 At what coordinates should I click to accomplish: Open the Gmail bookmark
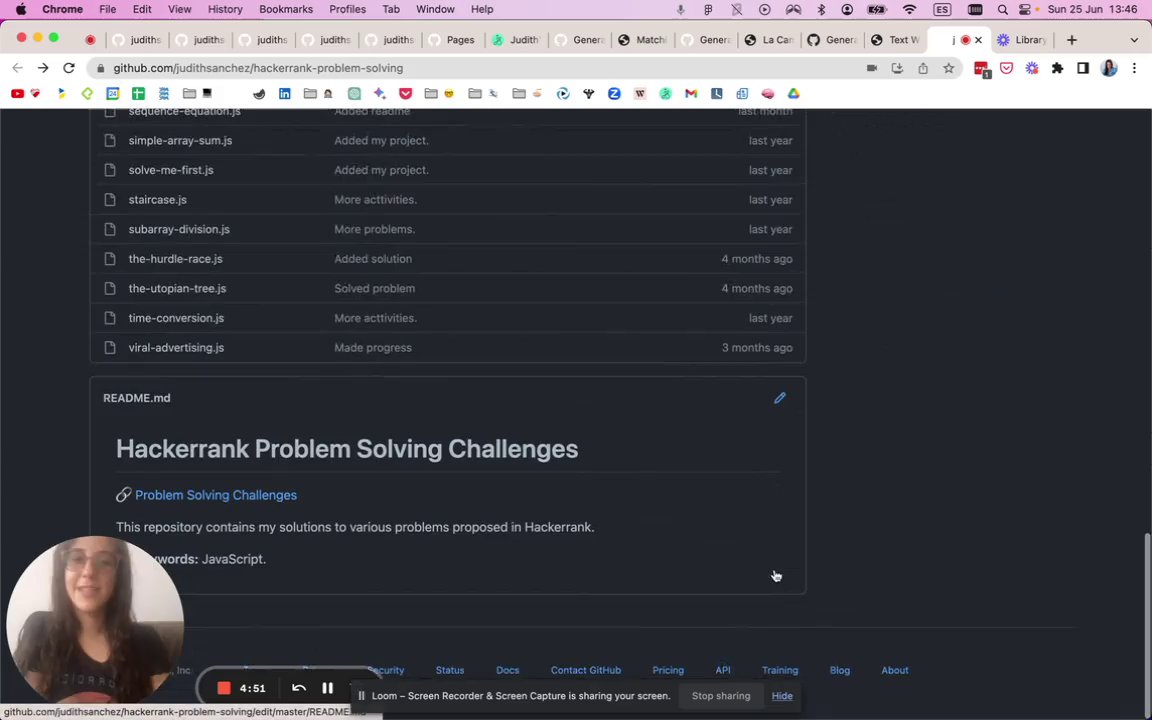click(x=691, y=93)
